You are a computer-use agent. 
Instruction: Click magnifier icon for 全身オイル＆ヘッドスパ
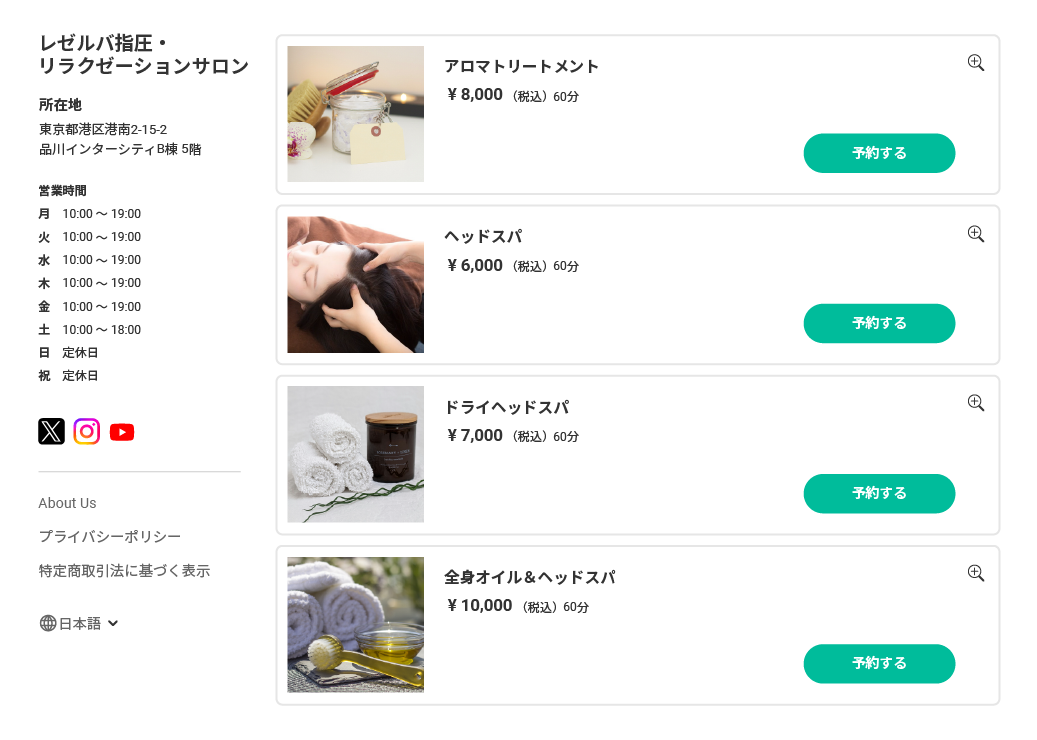tap(976, 573)
